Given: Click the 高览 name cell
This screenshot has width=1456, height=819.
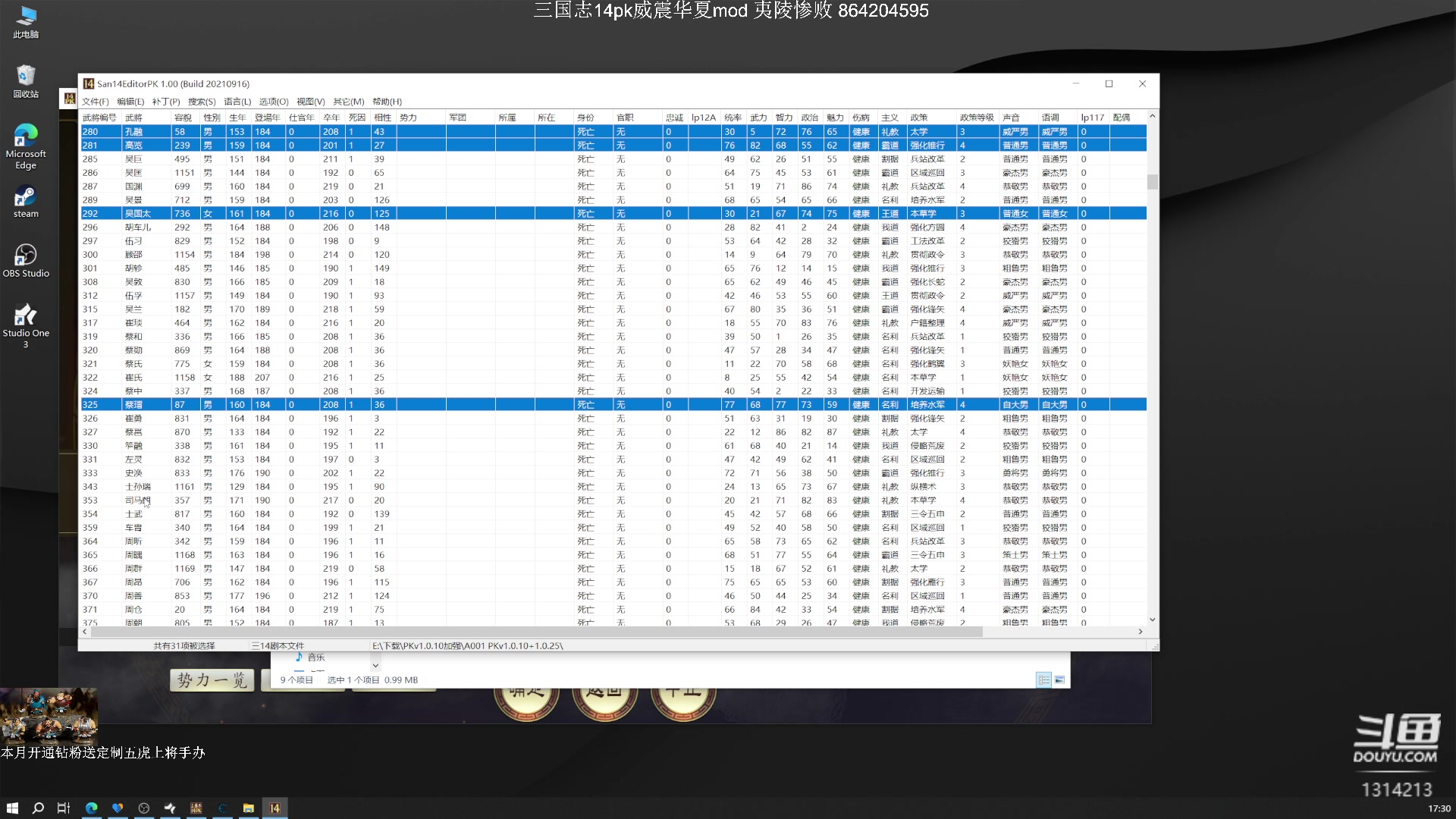Looking at the screenshot, I should coord(146,146).
